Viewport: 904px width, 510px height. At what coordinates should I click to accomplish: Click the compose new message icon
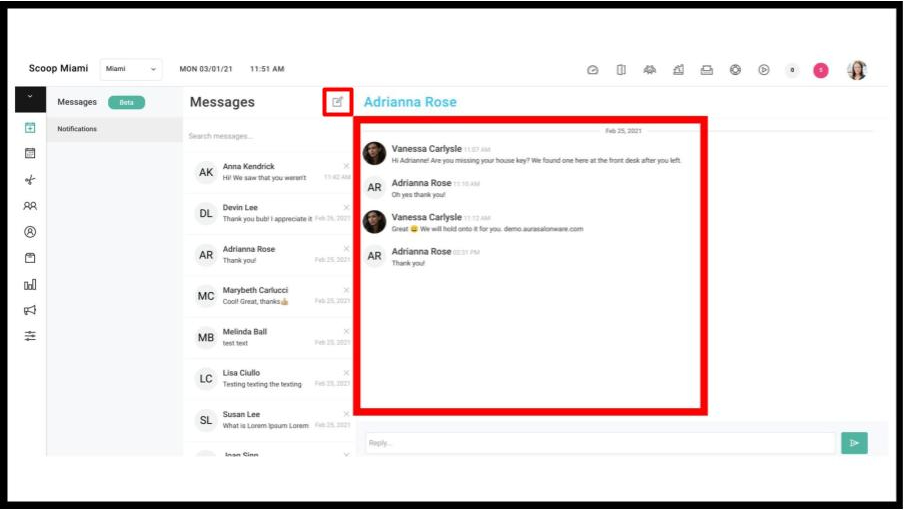[337, 102]
